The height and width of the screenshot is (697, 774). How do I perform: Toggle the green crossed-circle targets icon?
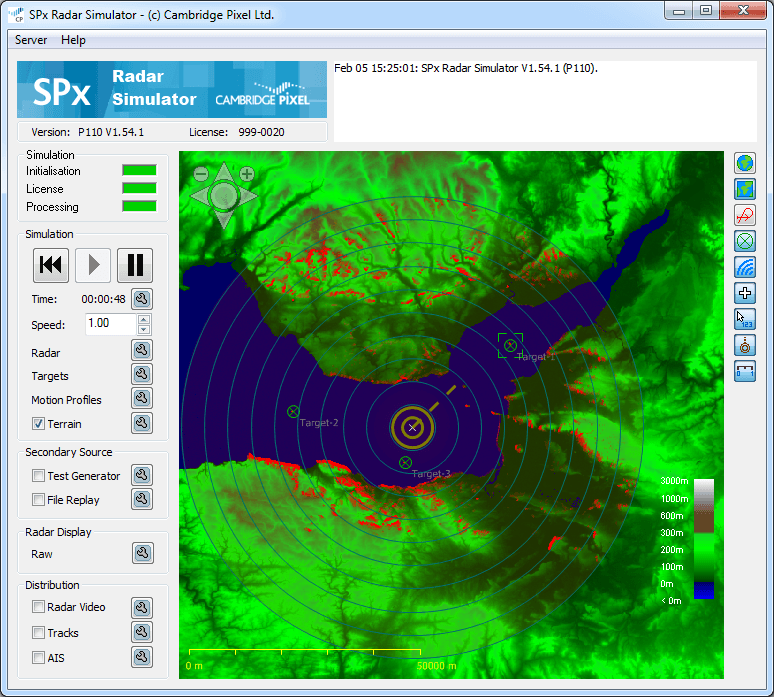[x=744, y=241]
